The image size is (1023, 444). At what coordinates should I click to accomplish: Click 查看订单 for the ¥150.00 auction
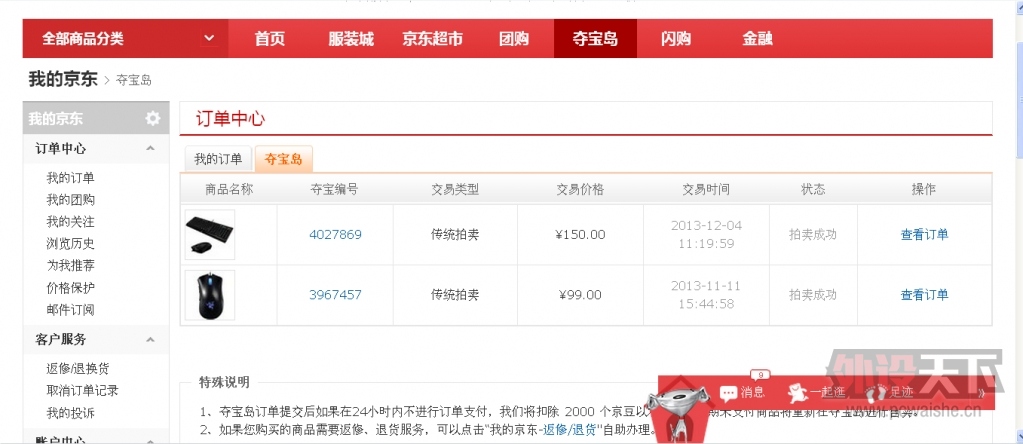924,235
